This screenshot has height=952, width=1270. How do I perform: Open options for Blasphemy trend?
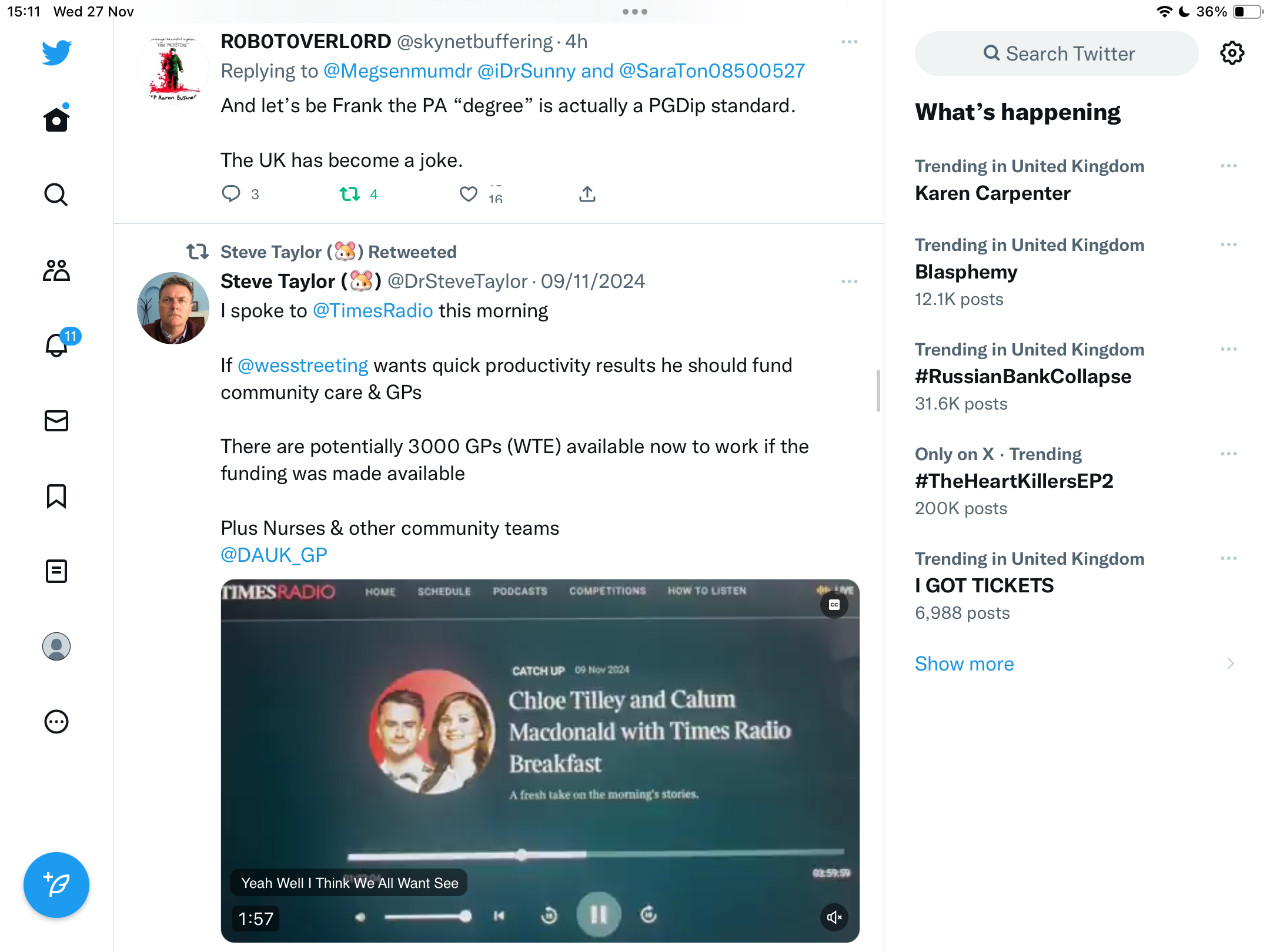coord(1229,244)
